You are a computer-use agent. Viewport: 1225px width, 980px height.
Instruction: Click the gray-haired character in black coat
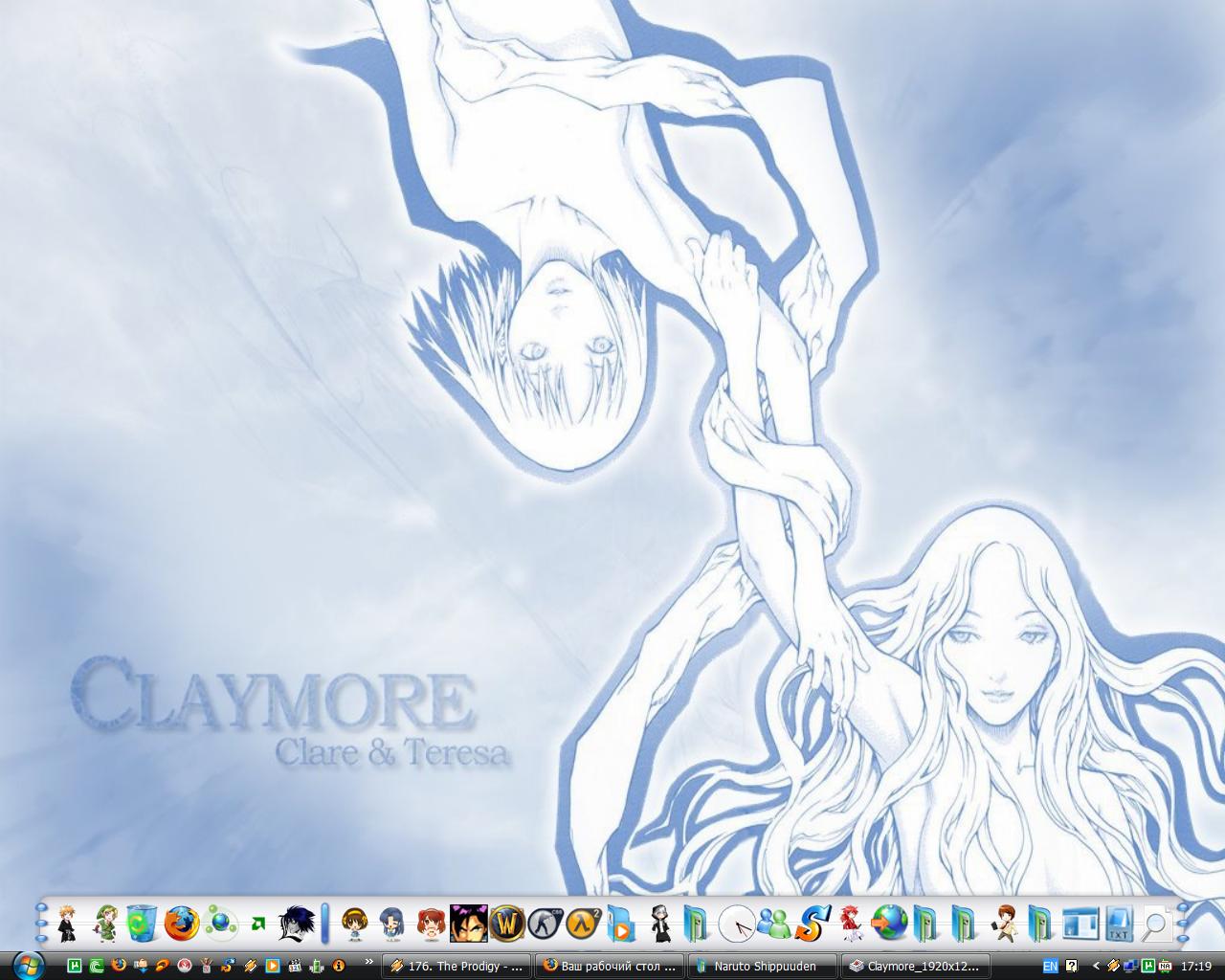tap(660, 924)
